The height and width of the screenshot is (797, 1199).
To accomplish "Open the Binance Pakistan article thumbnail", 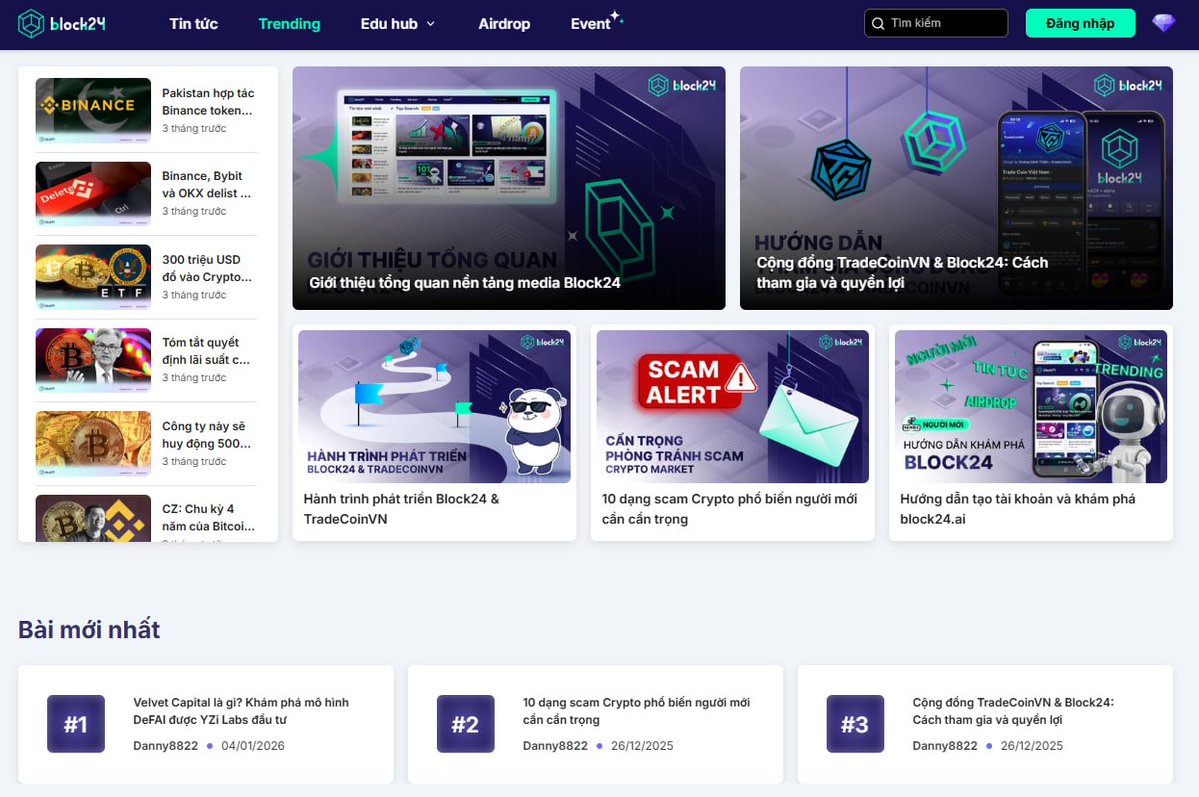I will pyautogui.click(x=93, y=110).
